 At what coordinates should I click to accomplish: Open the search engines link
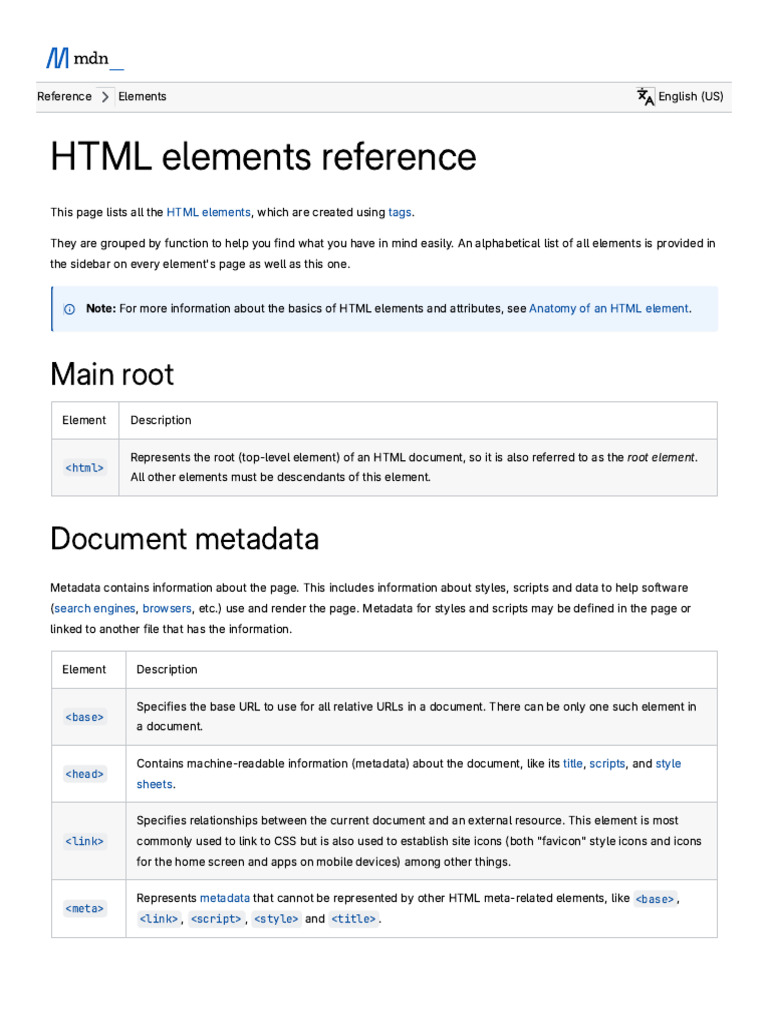coord(95,608)
